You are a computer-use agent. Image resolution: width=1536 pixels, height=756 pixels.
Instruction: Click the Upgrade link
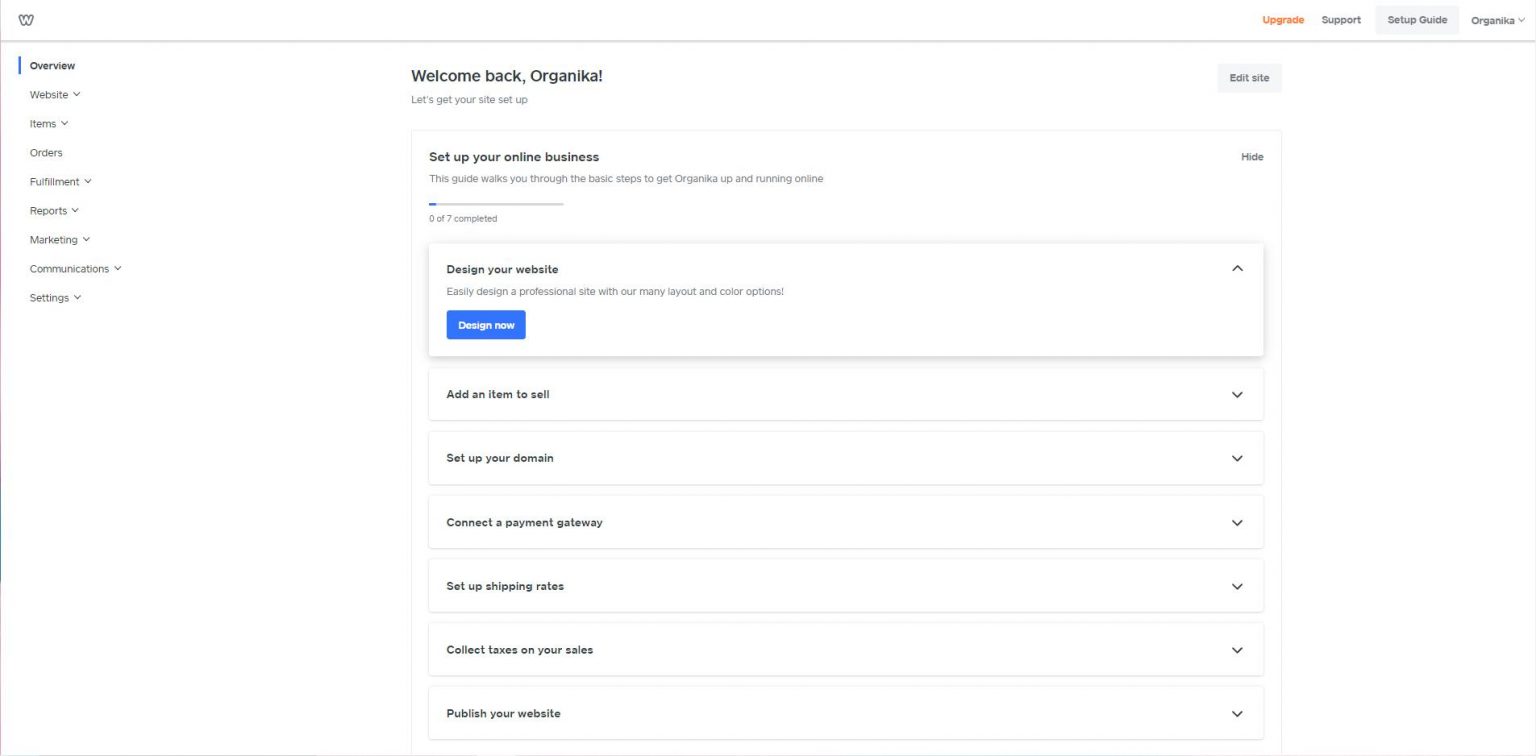pyautogui.click(x=1283, y=19)
